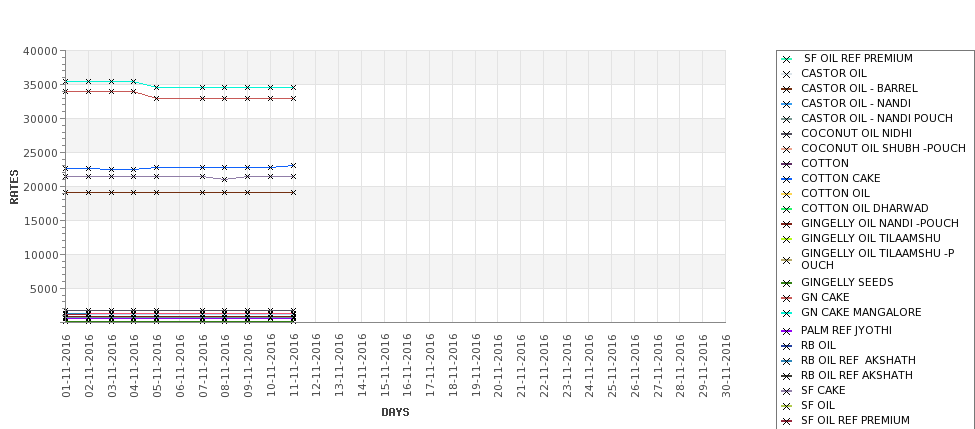
Task: Click the CASTOR OIL - NANDI POUCH legend marker
Action: pyautogui.click(x=787, y=119)
